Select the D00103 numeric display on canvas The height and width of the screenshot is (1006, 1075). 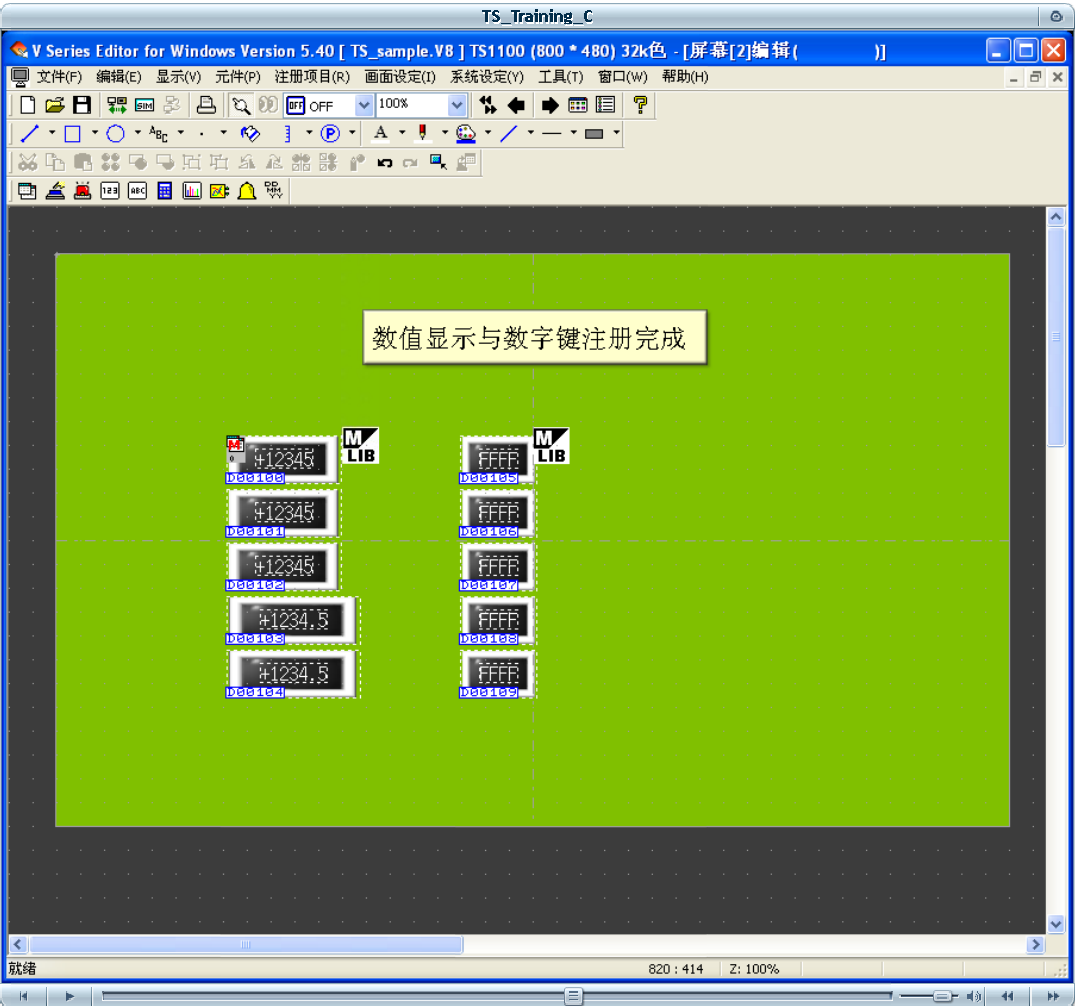[293, 620]
